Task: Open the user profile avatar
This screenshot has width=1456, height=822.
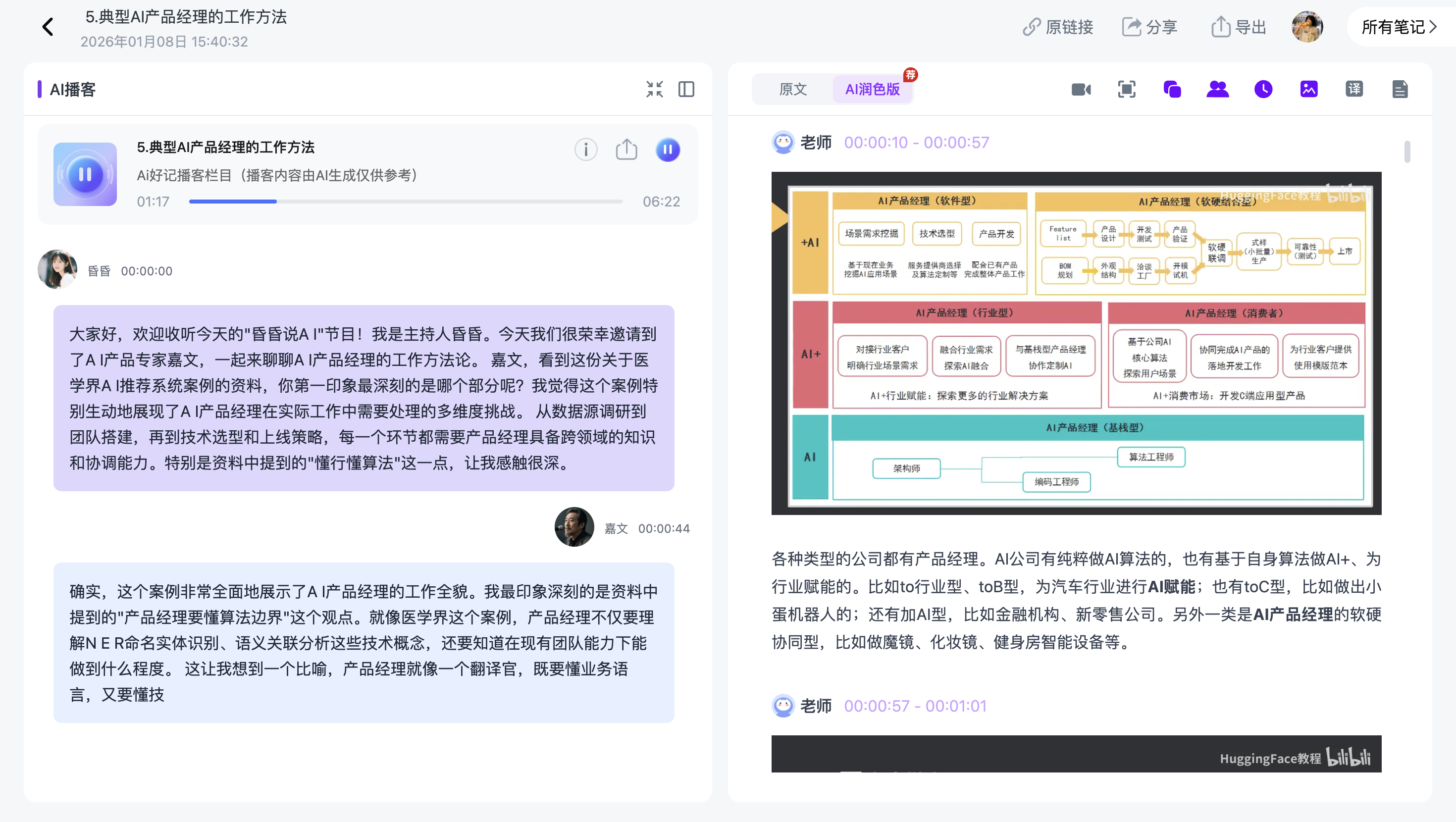Action: [x=1307, y=27]
